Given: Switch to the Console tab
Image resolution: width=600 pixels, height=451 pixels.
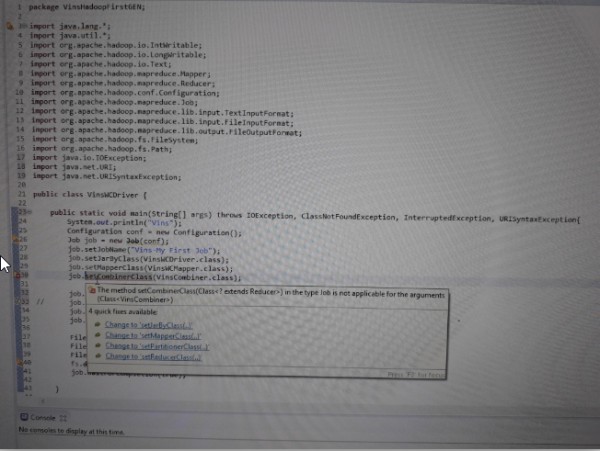Looking at the screenshot, I should pos(44,415).
